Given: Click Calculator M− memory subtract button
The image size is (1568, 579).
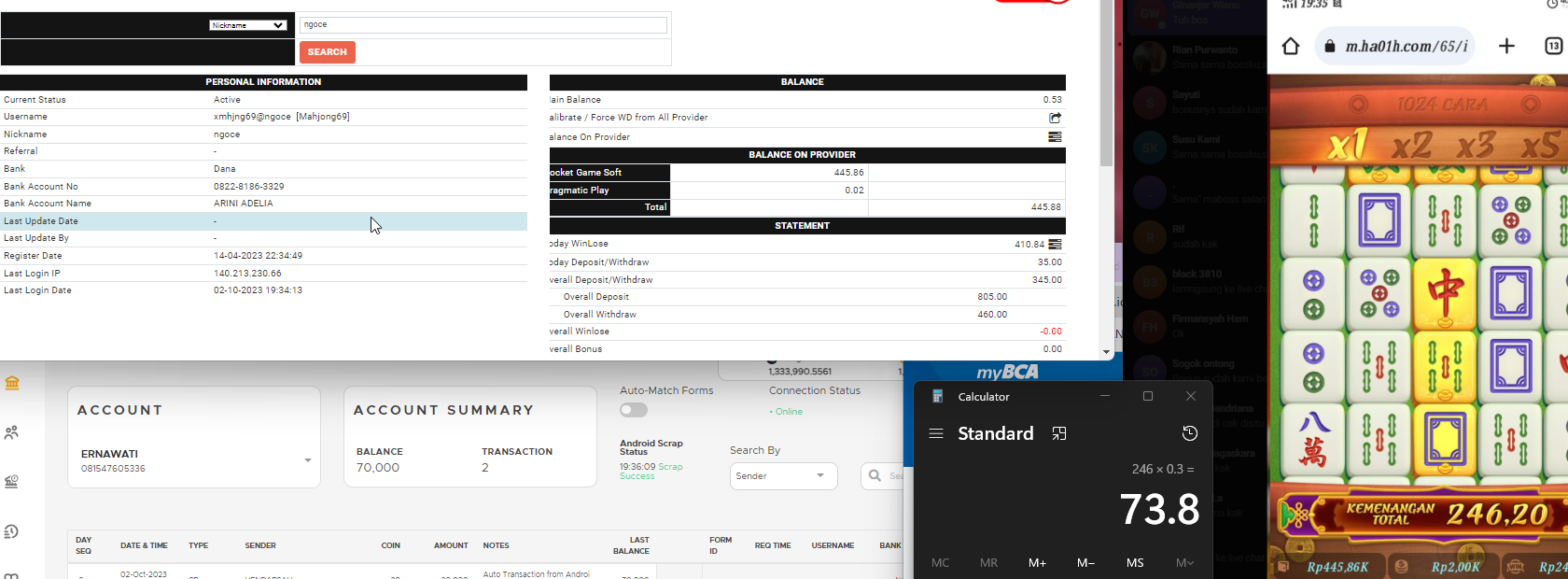Looking at the screenshot, I should (x=1085, y=562).
